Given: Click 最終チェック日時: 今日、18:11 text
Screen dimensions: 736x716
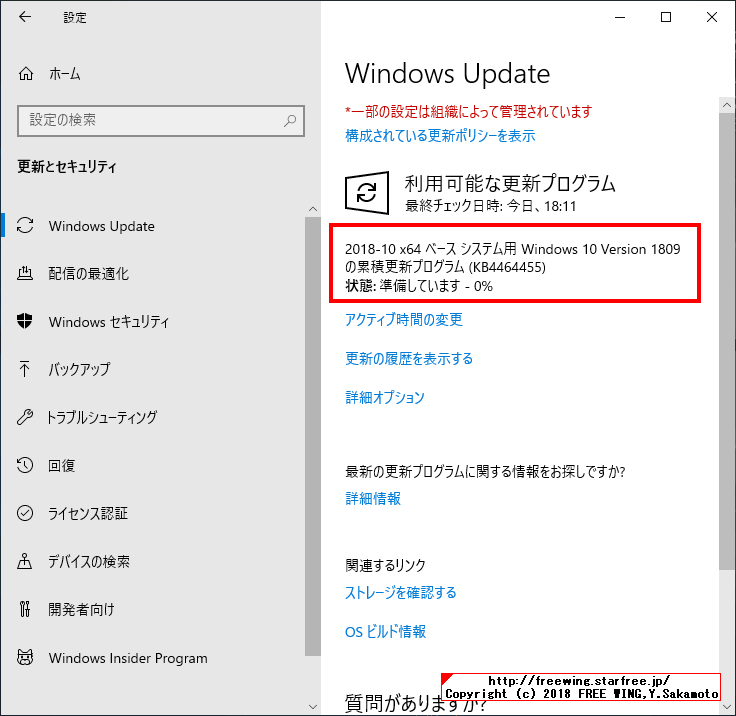Looking at the screenshot, I should pyautogui.click(x=491, y=206).
